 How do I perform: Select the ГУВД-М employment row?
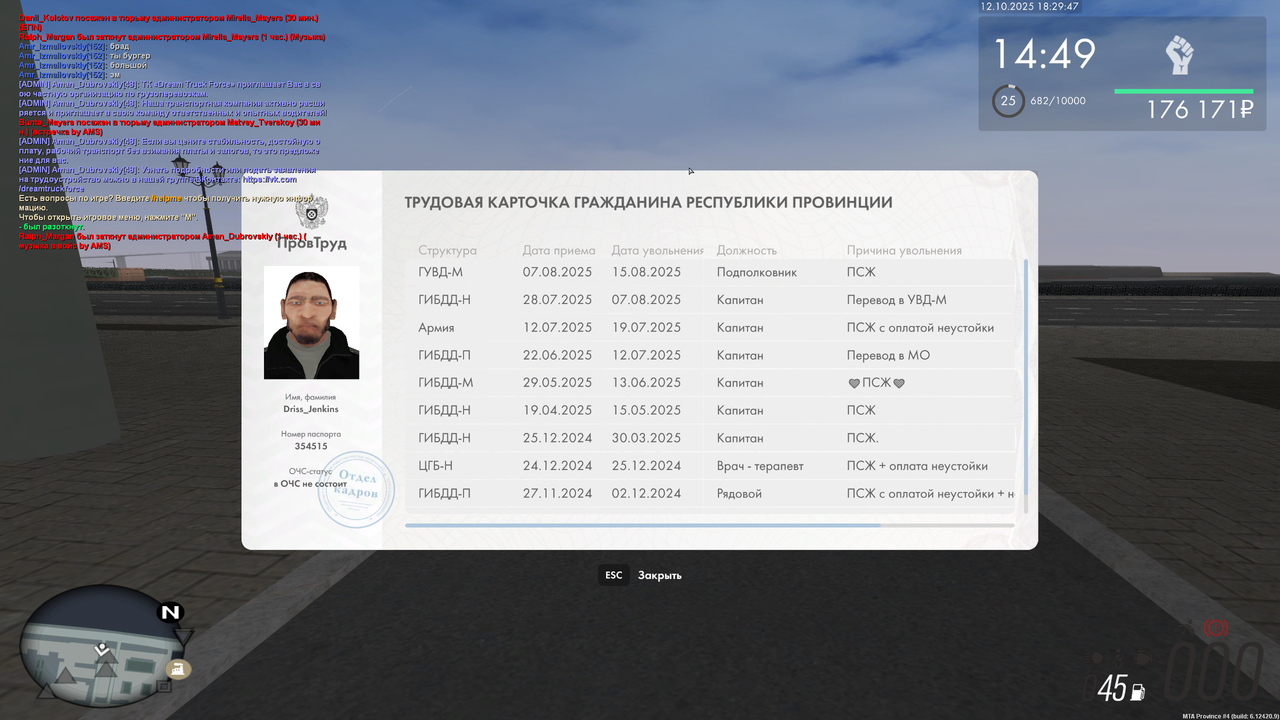pyautogui.click(x=700, y=271)
